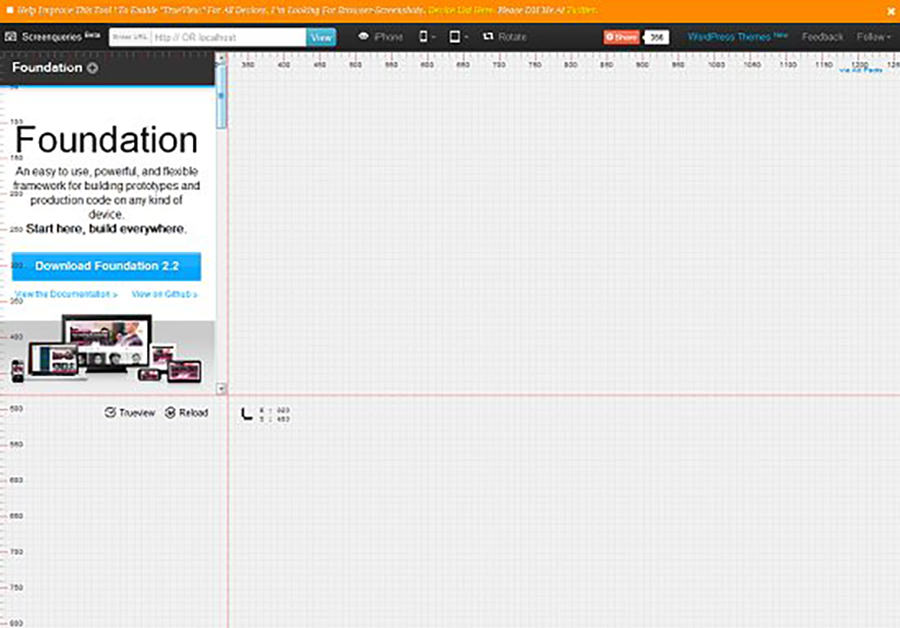Viewport: 900px width, 628px height.
Task: Expand the Follow dropdown menu
Action: coord(874,37)
